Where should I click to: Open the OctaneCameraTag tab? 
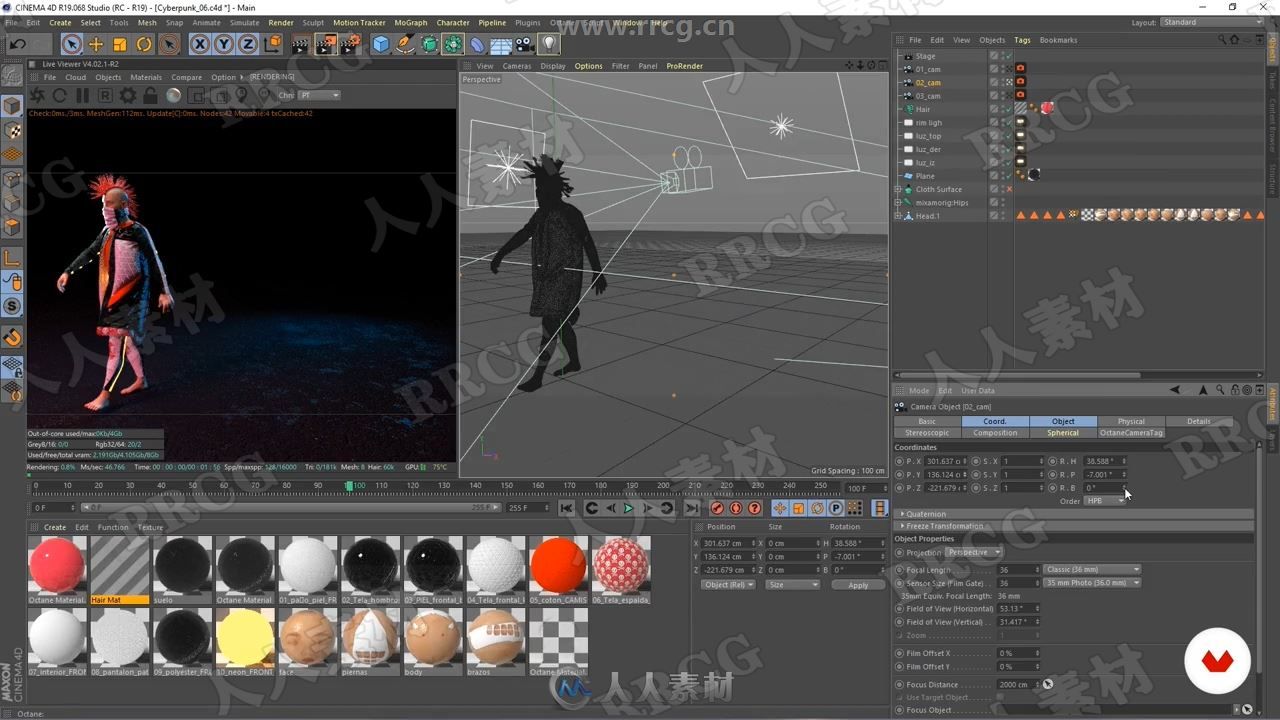point(1131,433)
